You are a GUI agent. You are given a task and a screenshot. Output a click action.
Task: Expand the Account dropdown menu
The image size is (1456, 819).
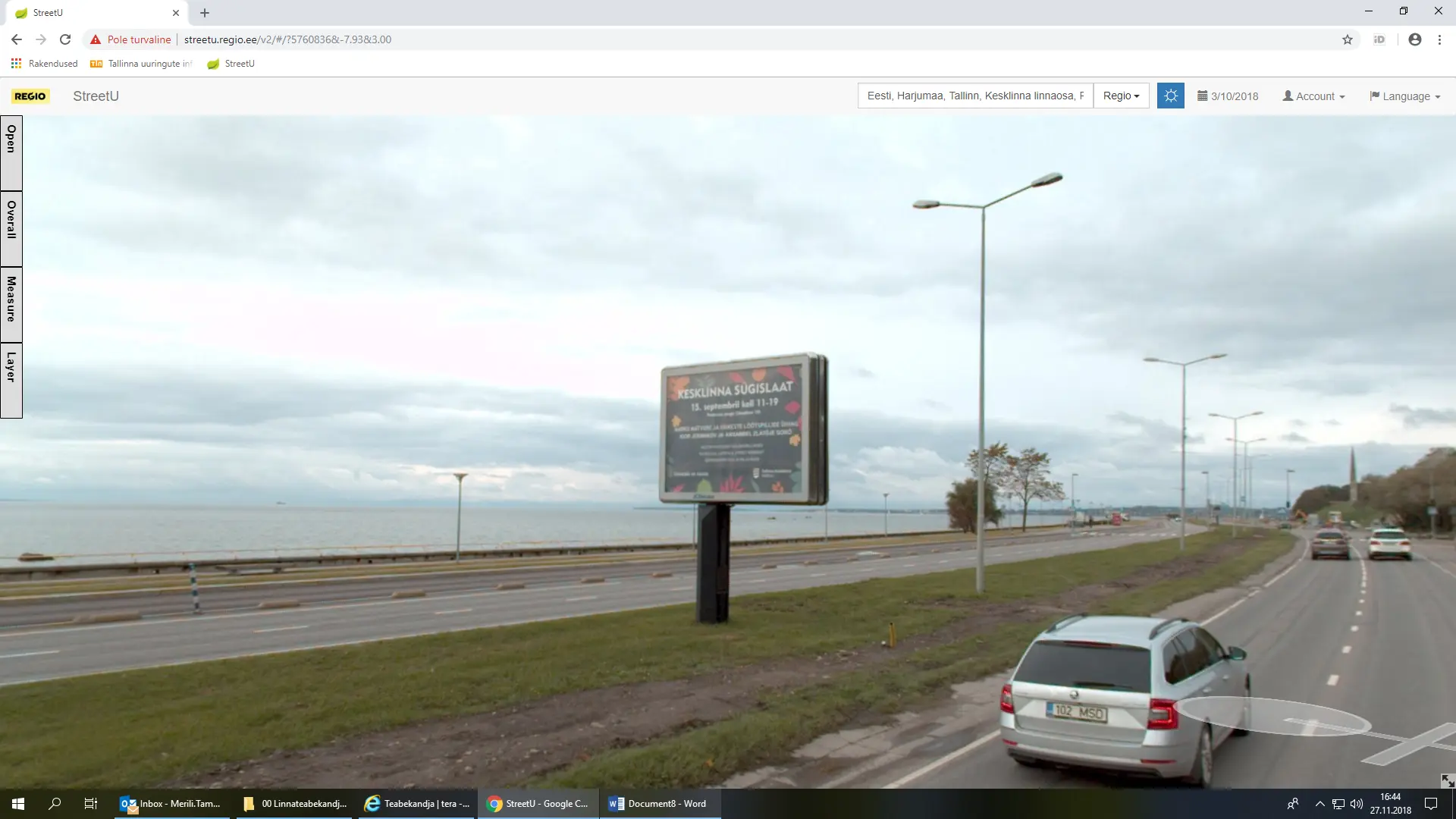[x=1313, y=96]
